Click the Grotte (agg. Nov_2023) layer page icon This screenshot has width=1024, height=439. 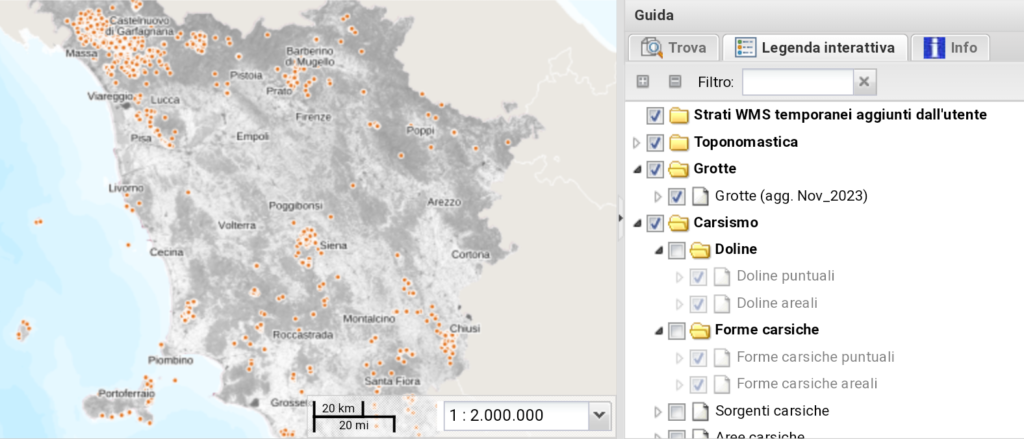click(699, 196)
